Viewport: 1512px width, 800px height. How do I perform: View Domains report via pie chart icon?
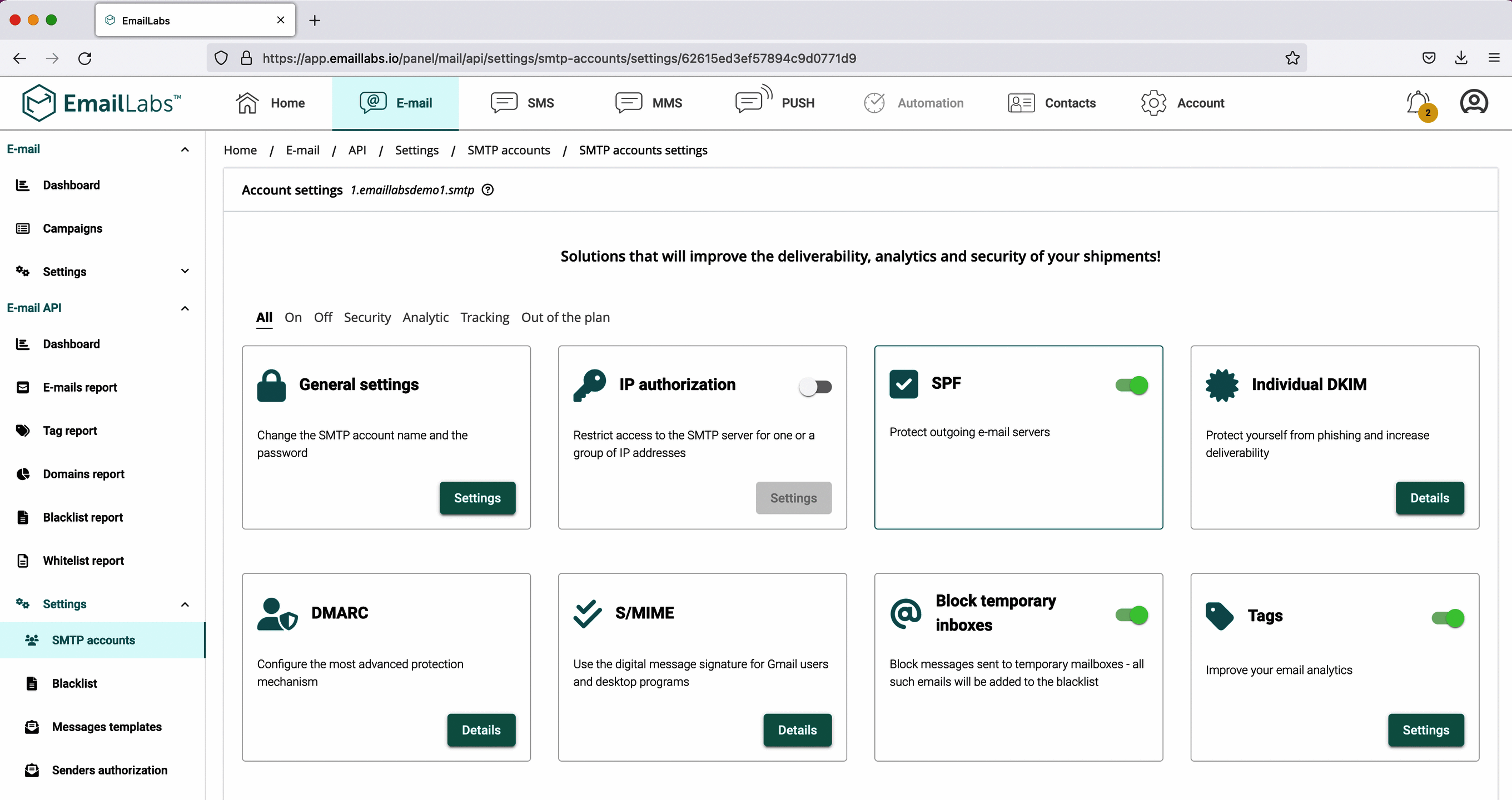[x=22, y=474]
